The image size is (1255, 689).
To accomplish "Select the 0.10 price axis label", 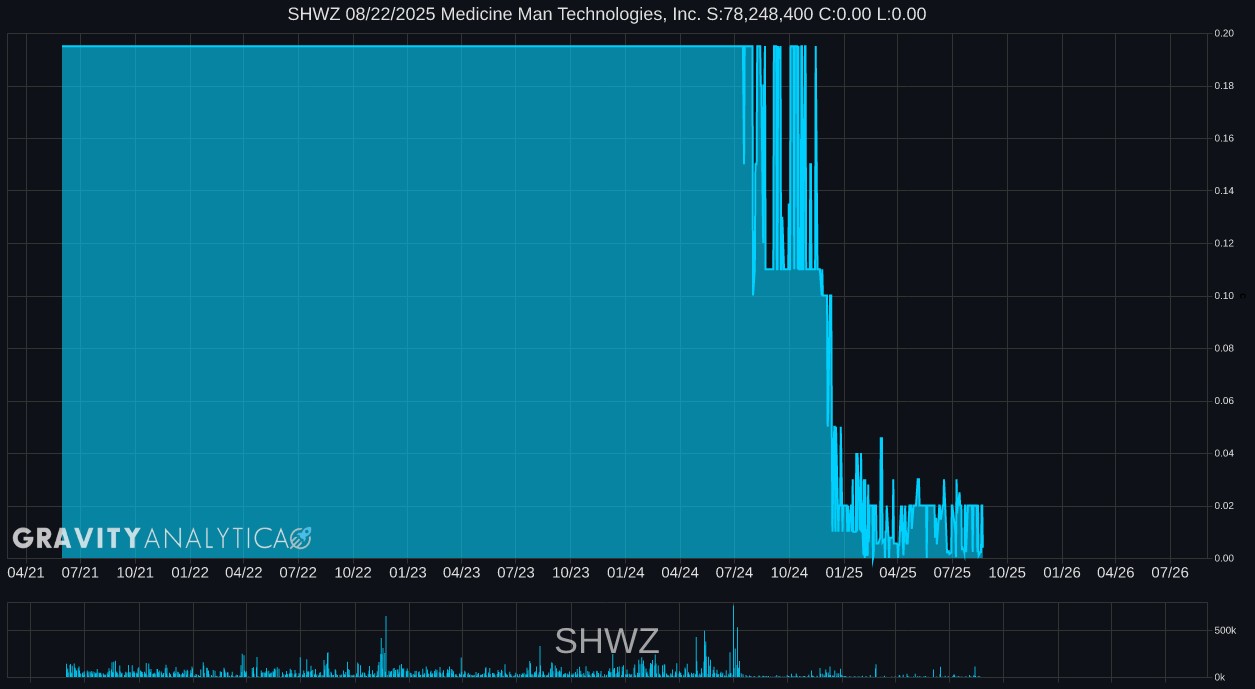I will (1224, 296).
